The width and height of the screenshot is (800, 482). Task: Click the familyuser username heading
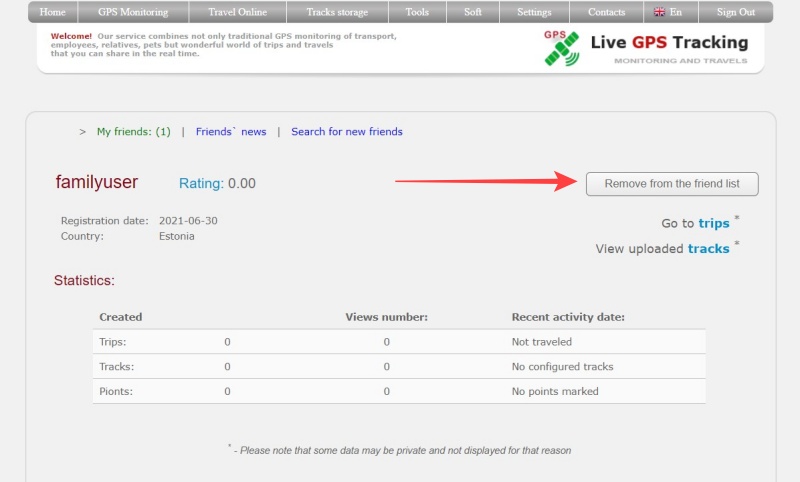click(97, 182)
